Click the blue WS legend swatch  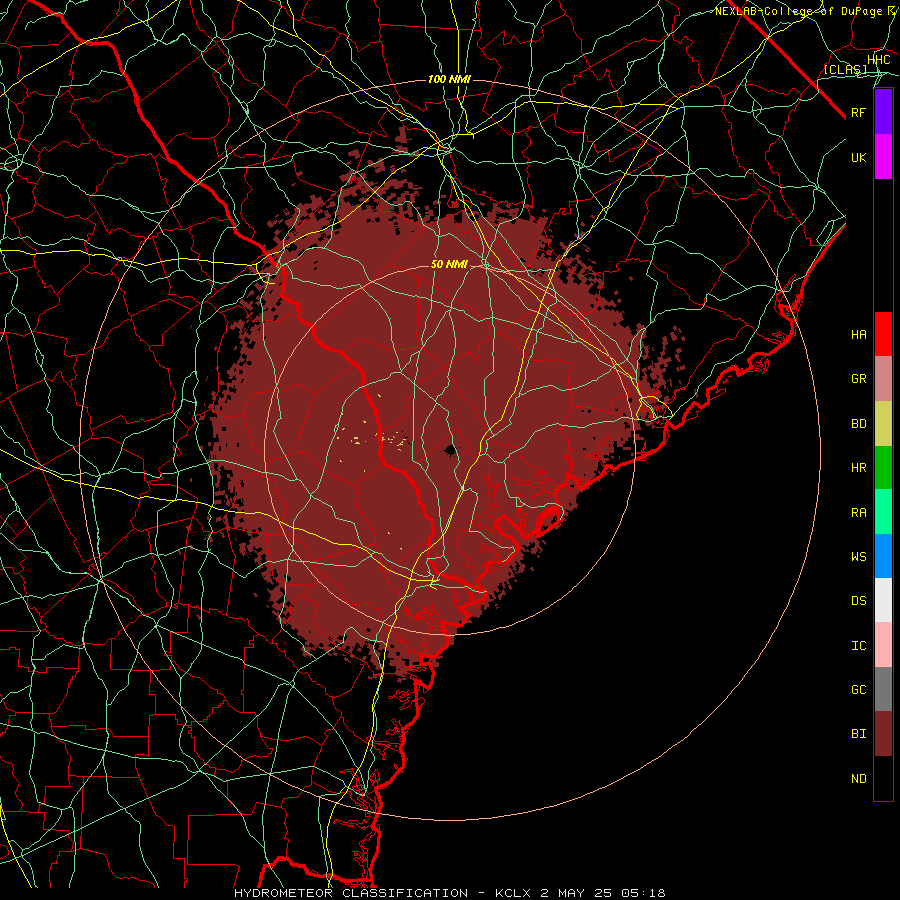883,556
